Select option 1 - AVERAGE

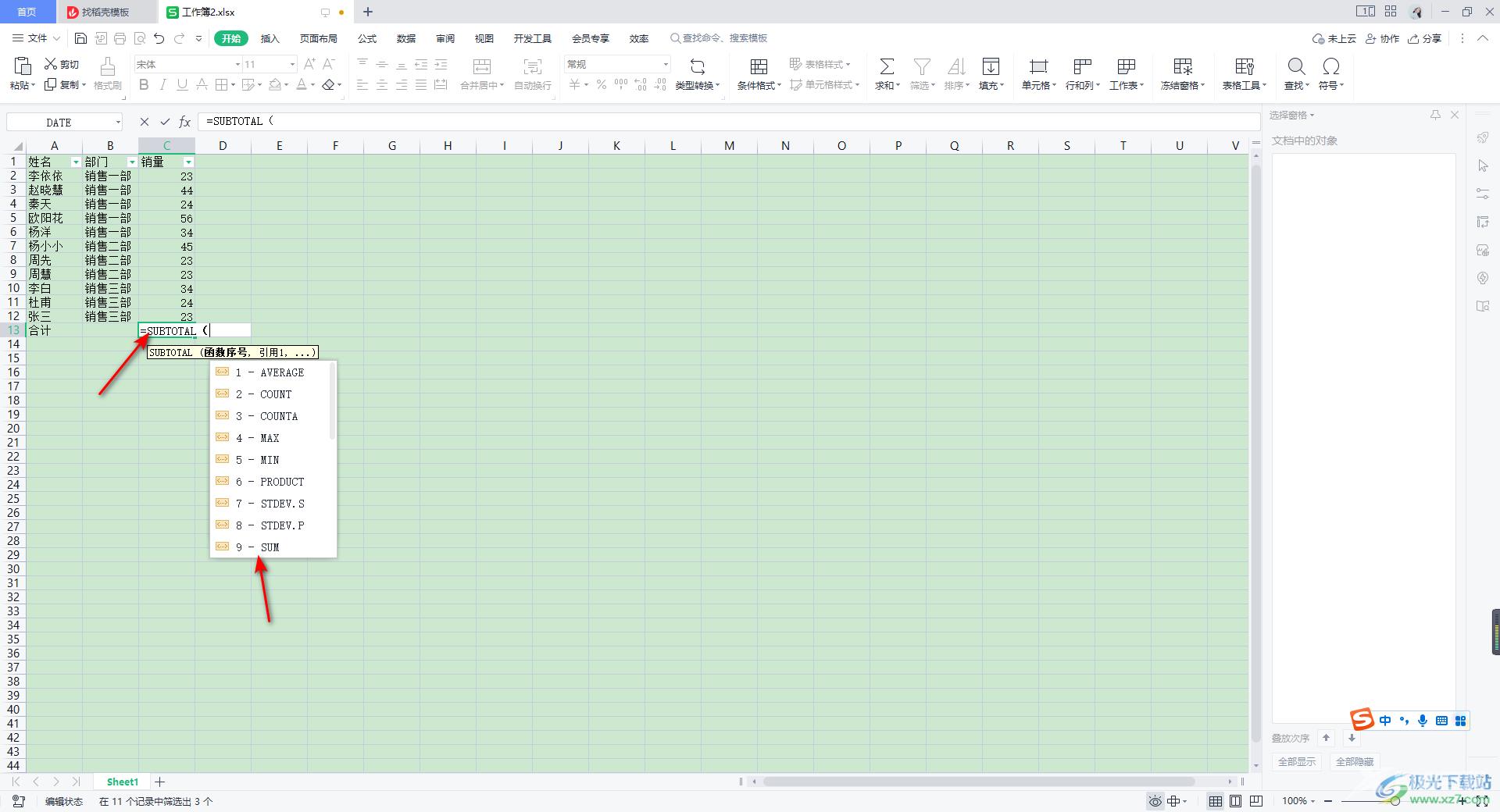[270, 372]
